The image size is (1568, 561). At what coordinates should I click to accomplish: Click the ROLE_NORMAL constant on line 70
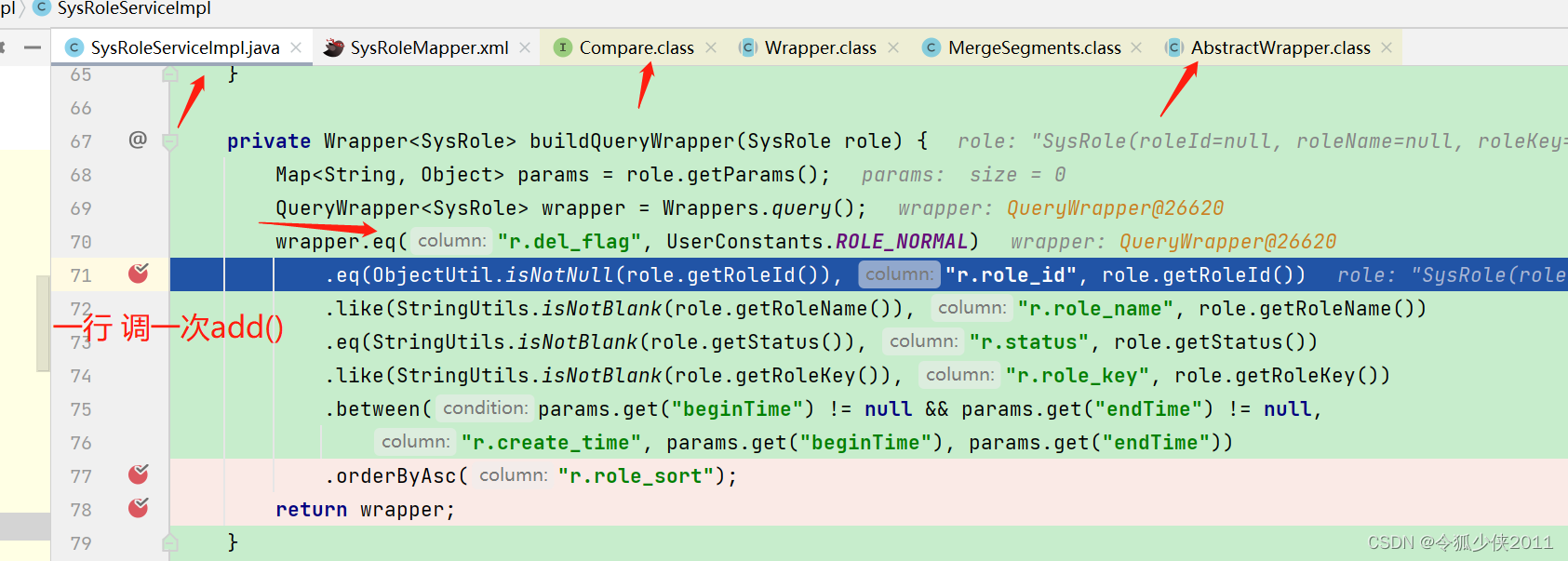click(x=902, y=242)
